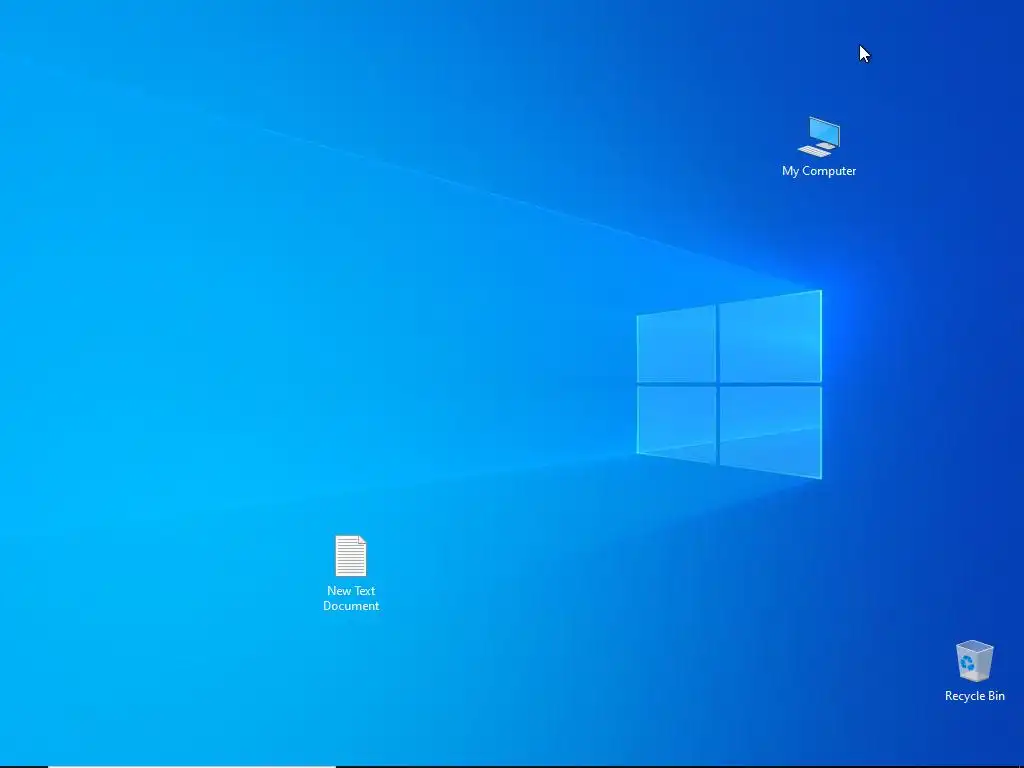This screenshot has width=1024, height=768.
Task: Click the "Recycle Bin" label text
Action: 974,696
